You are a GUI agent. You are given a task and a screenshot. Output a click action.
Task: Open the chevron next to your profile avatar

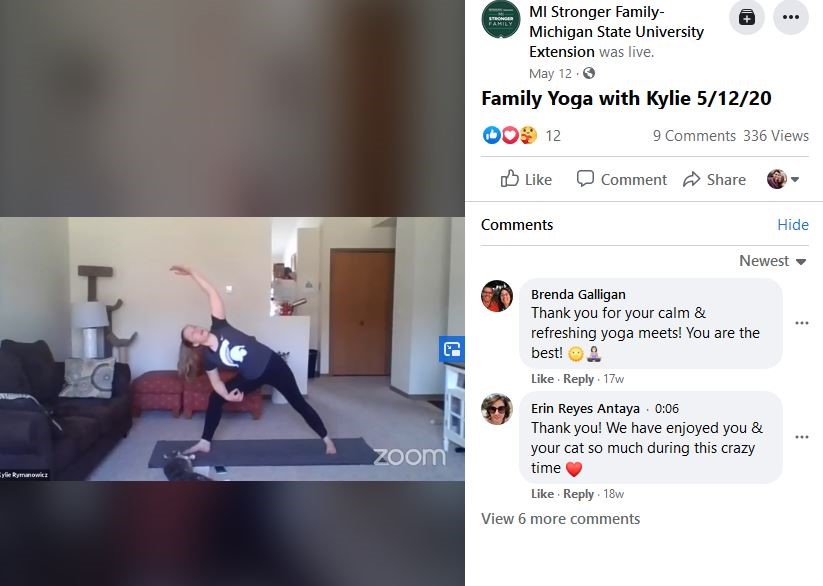point(797,180)
